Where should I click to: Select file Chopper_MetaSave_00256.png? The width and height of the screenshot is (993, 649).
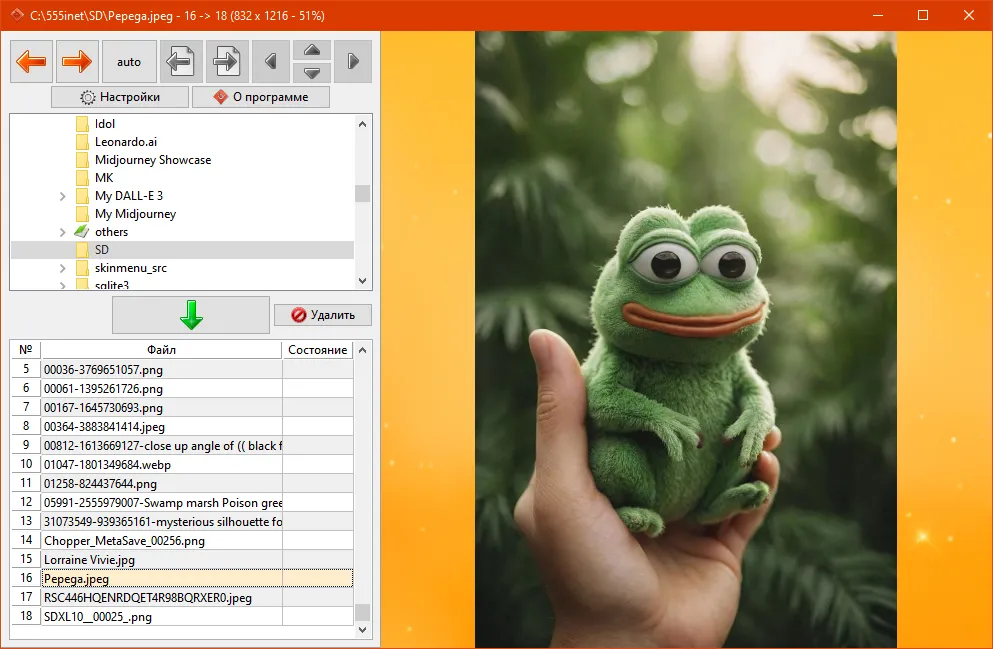(x=161, y=541)
